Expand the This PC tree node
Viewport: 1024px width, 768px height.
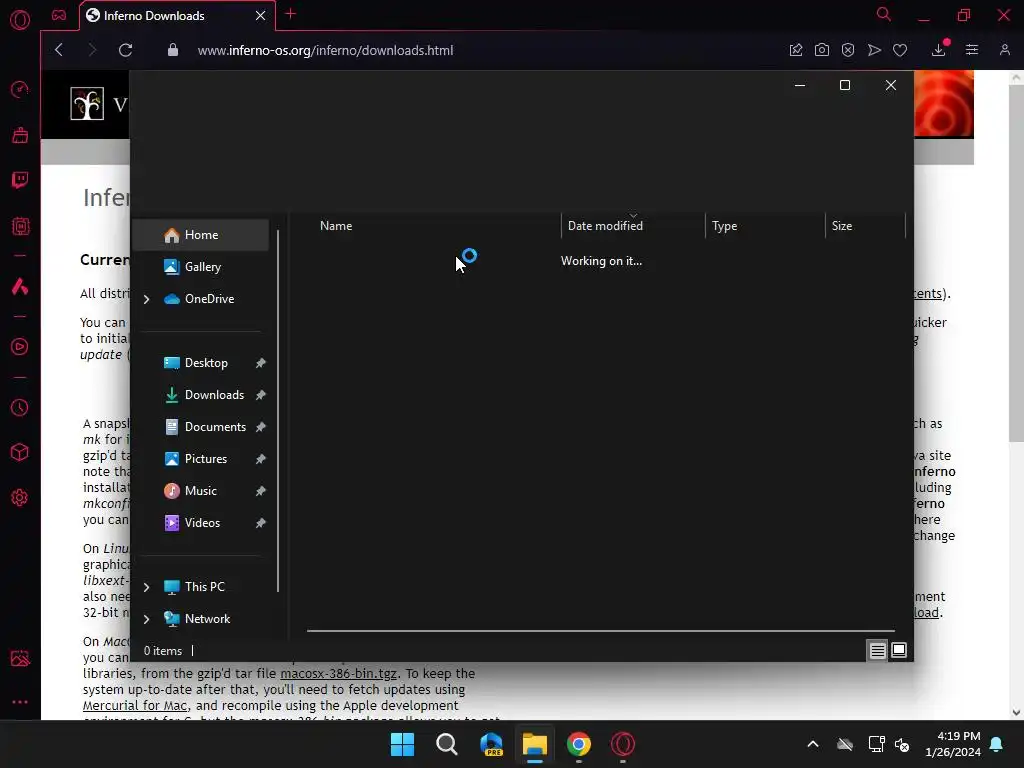146,587
